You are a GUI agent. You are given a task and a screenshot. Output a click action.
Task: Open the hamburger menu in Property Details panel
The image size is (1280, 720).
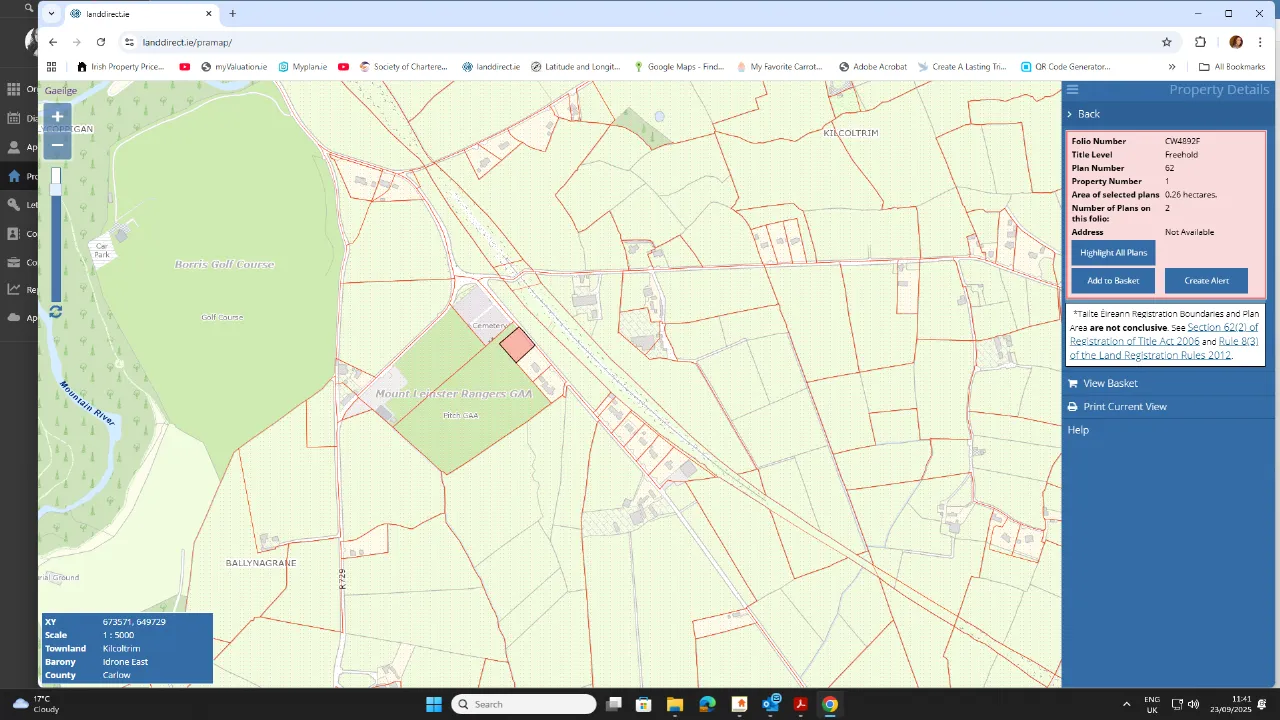click(1072, 89)
